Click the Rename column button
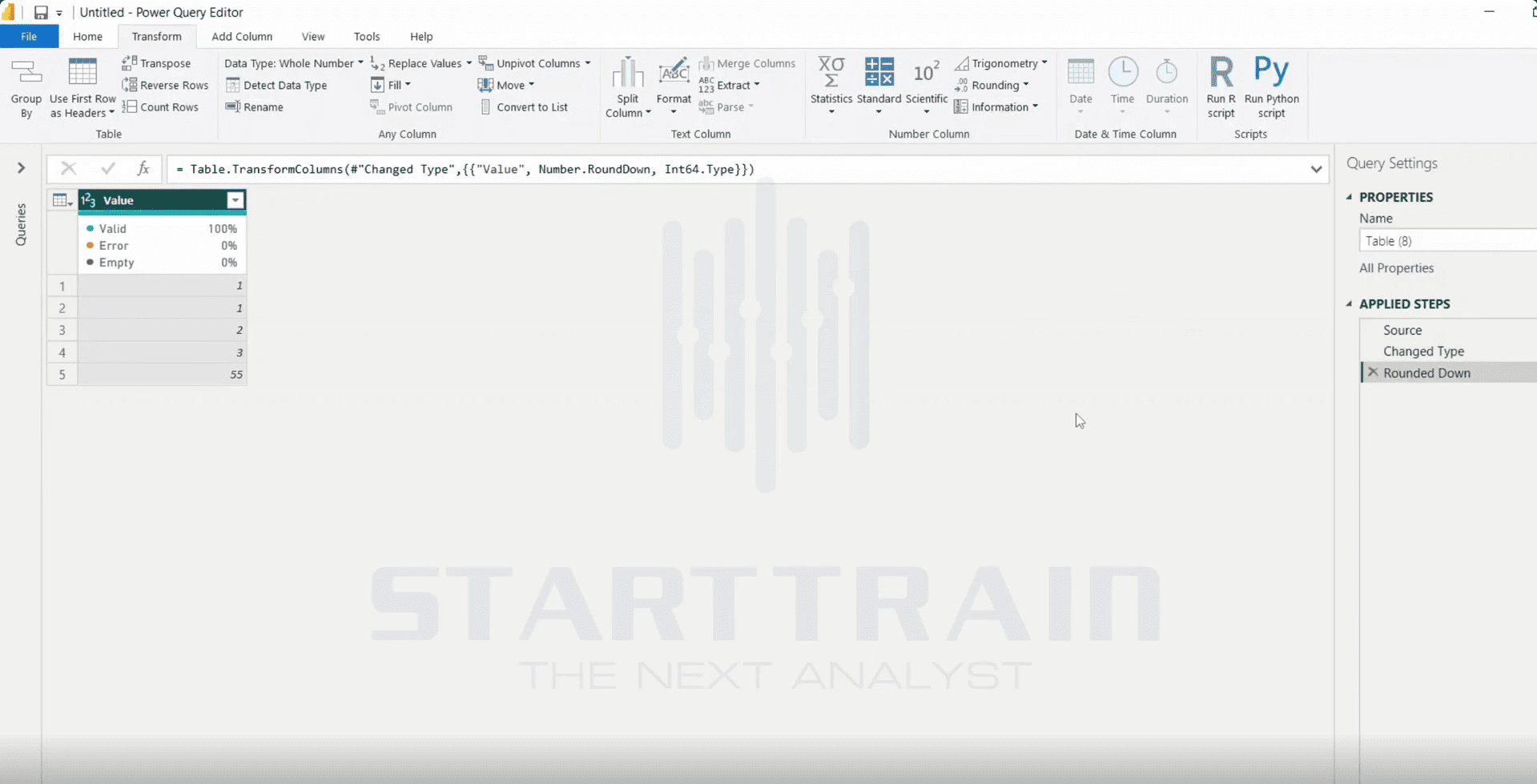1537x784 pixels. point(255,107)
